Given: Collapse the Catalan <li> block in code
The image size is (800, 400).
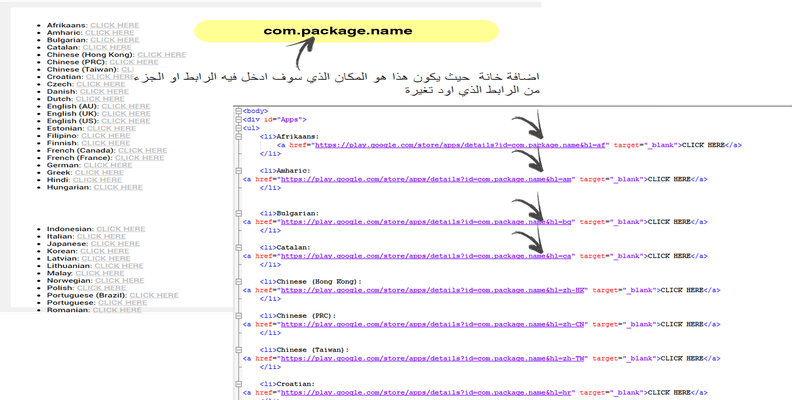Looking at the screenshot, I should pos(238,247).
